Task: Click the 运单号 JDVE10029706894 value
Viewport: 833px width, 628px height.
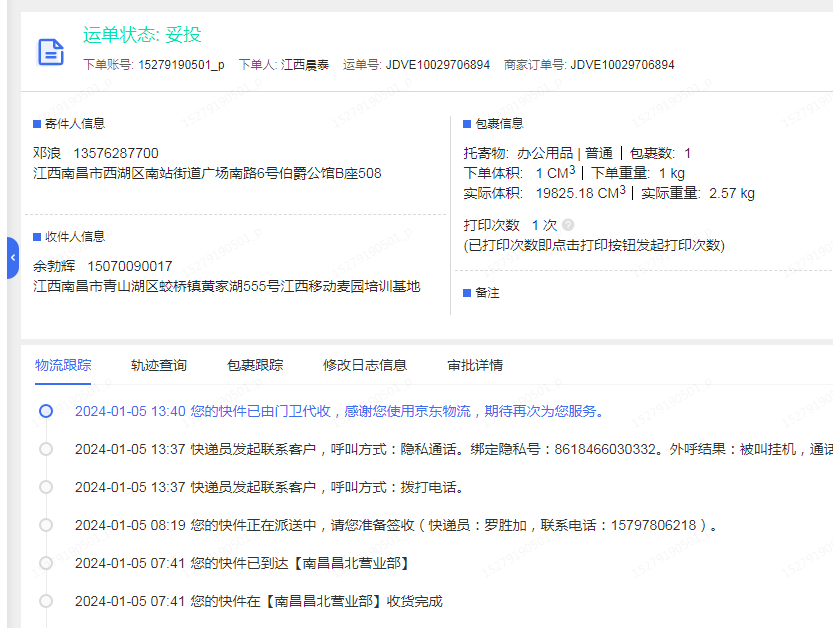Action: tap(438, 65)
